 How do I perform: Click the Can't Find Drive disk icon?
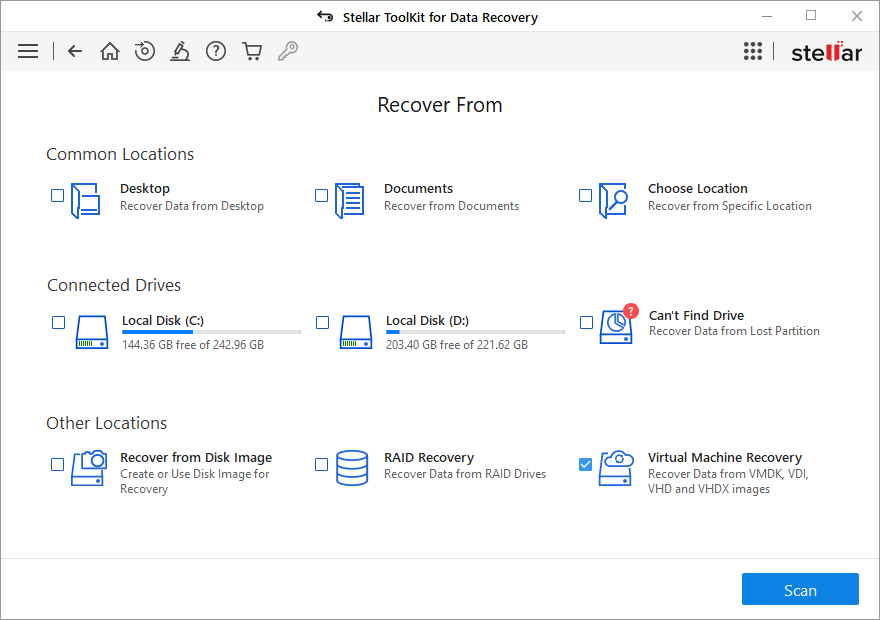(616, 325)
